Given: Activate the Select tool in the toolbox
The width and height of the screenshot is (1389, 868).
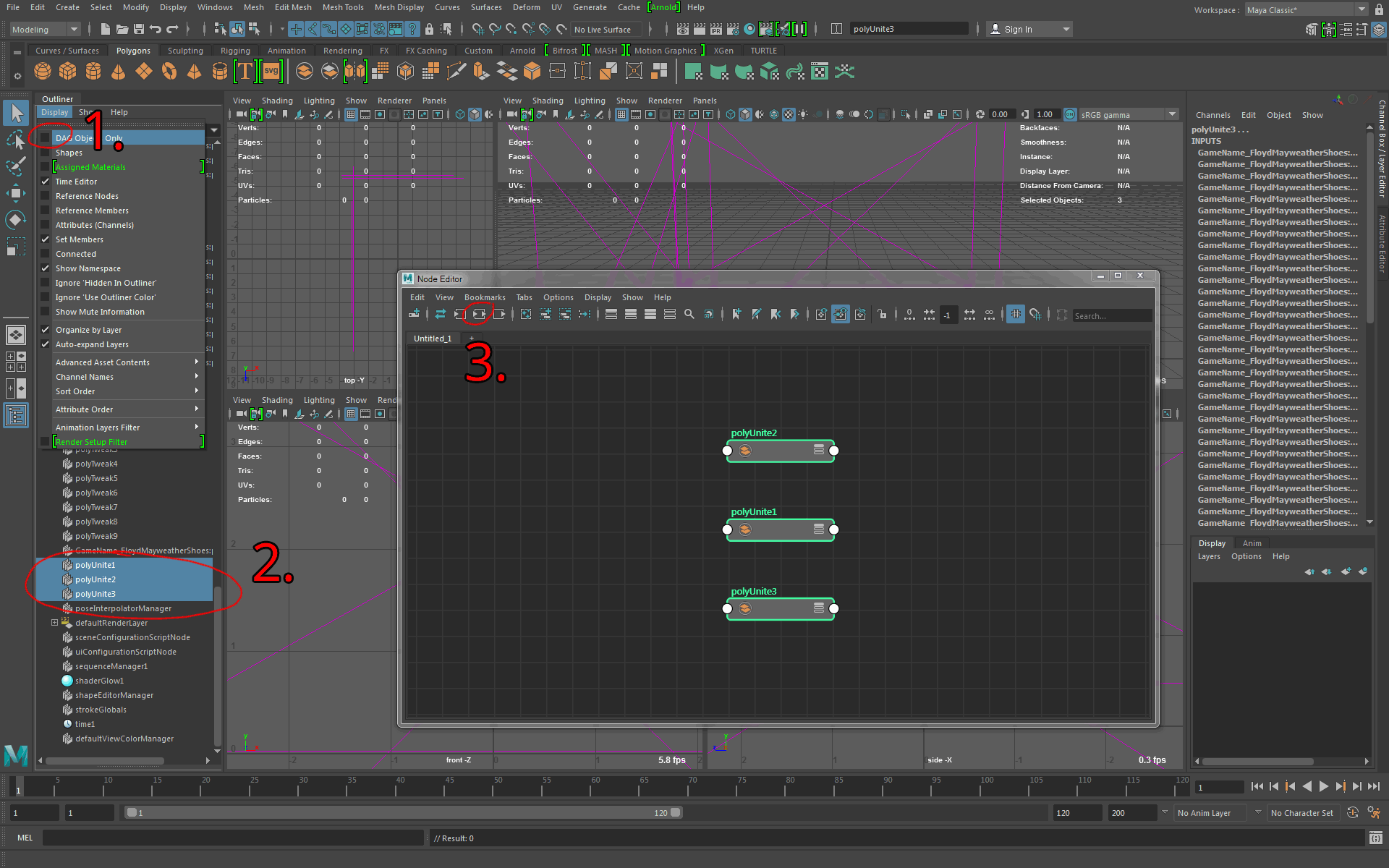Looking at the screenshot, I should (x=16, y=113).
